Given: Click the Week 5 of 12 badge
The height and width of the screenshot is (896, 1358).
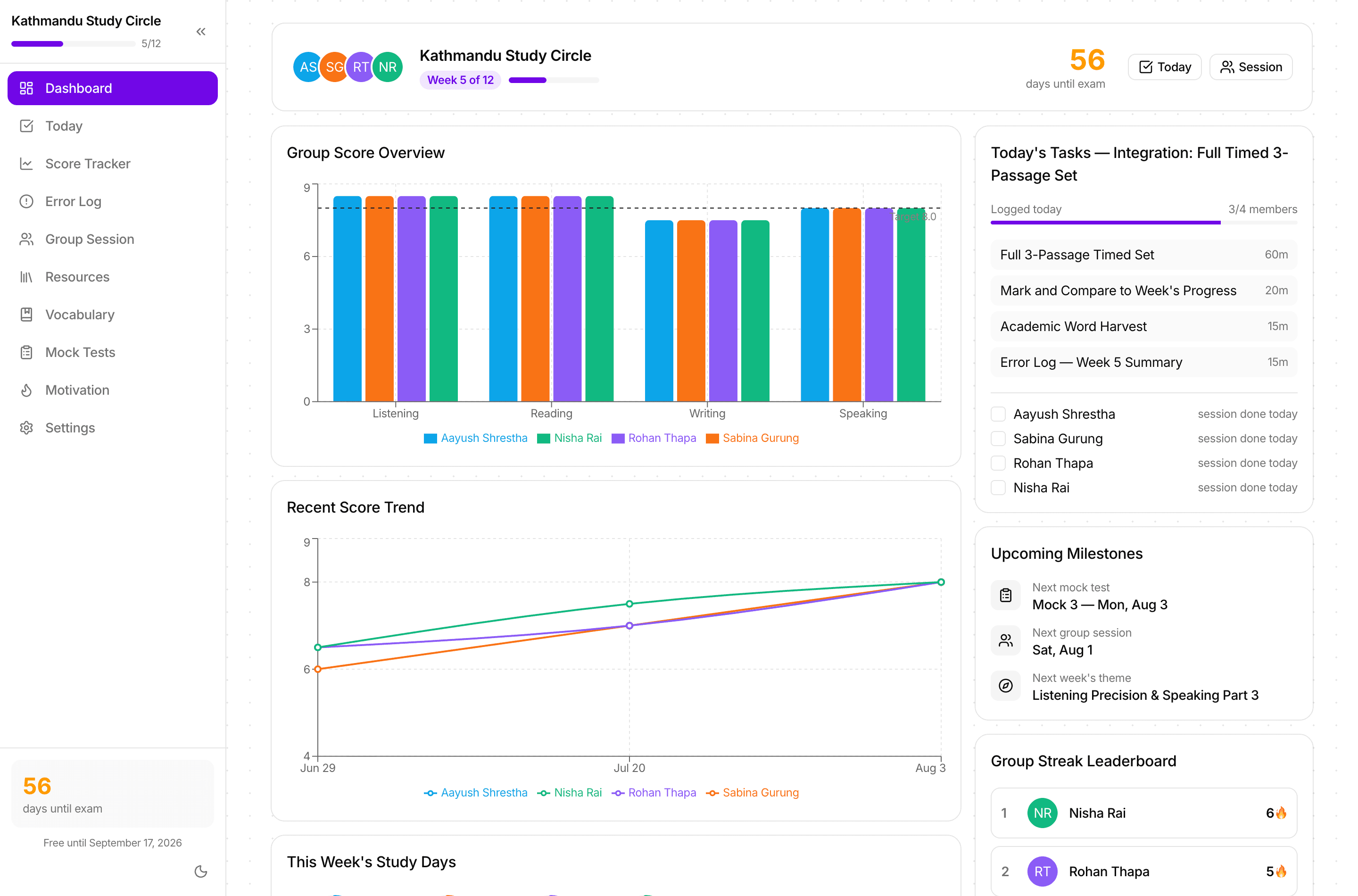Looking at the screenshot, I should click(460, 80).
